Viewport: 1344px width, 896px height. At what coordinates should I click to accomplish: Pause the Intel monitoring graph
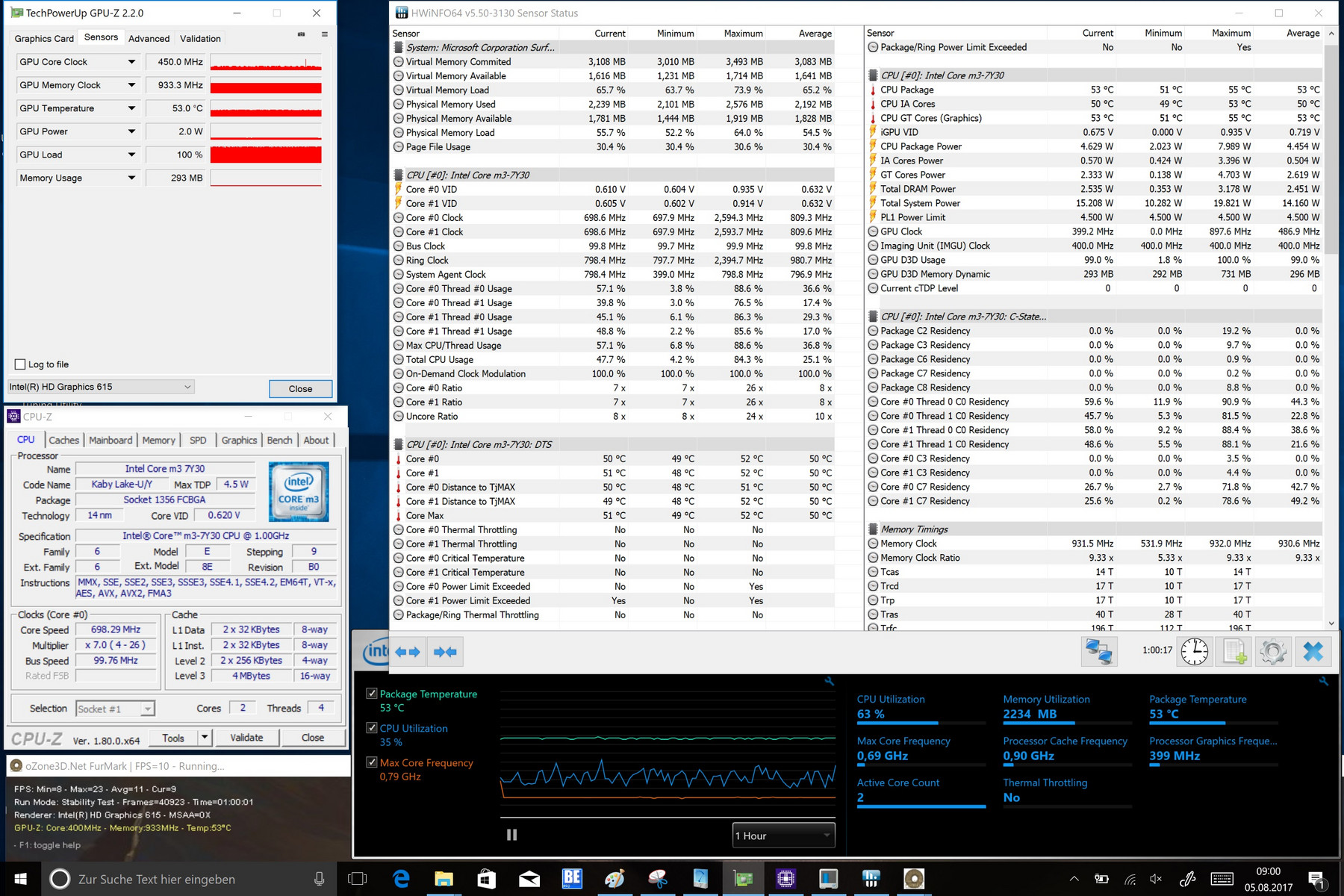(511, 835)
